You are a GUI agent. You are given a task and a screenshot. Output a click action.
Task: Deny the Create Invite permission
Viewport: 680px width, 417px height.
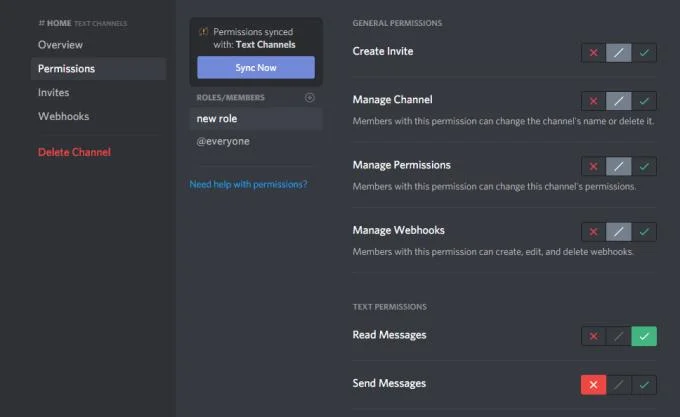(x=594, y=53)
